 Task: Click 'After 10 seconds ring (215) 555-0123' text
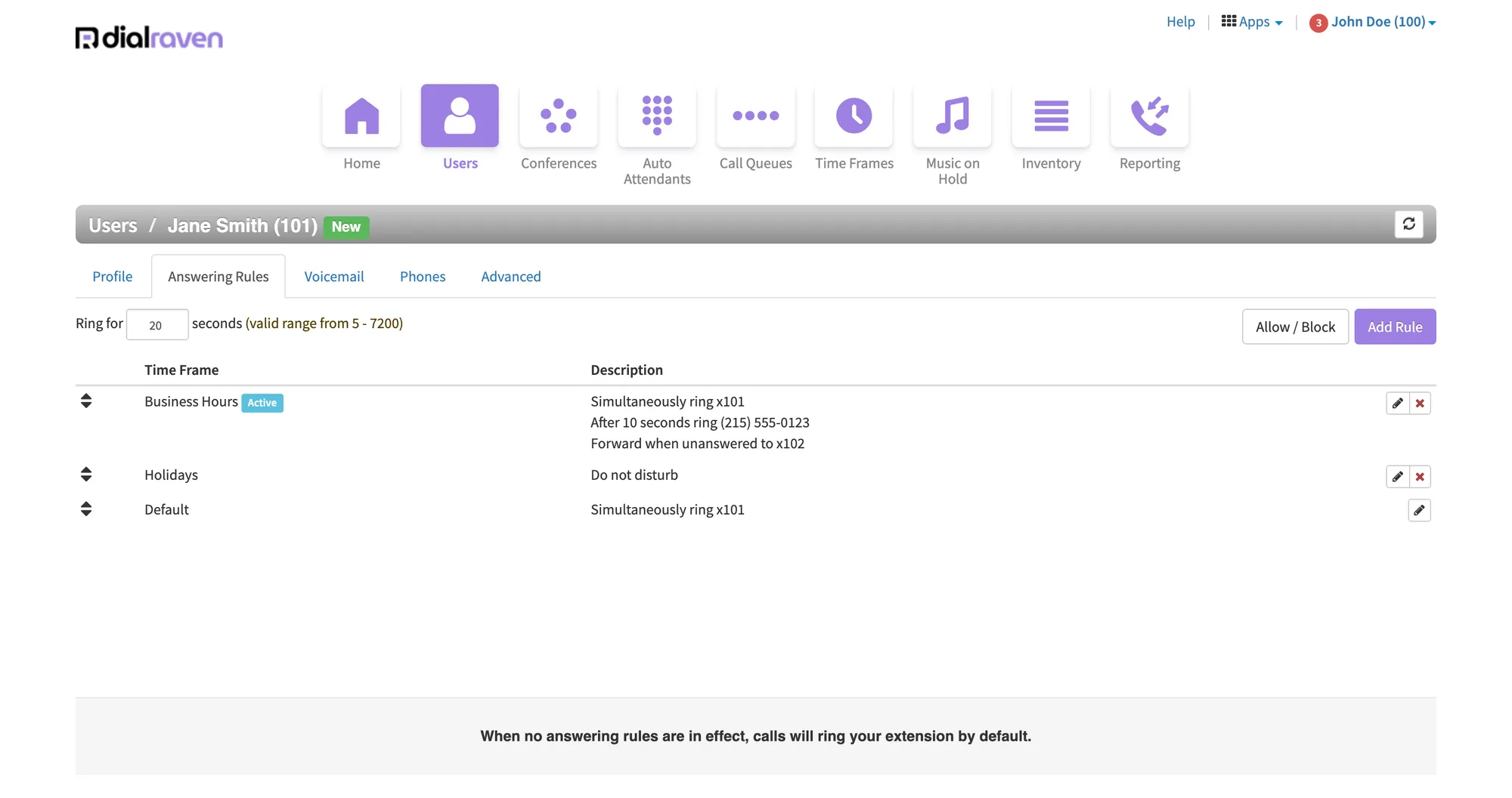[700, 422]
